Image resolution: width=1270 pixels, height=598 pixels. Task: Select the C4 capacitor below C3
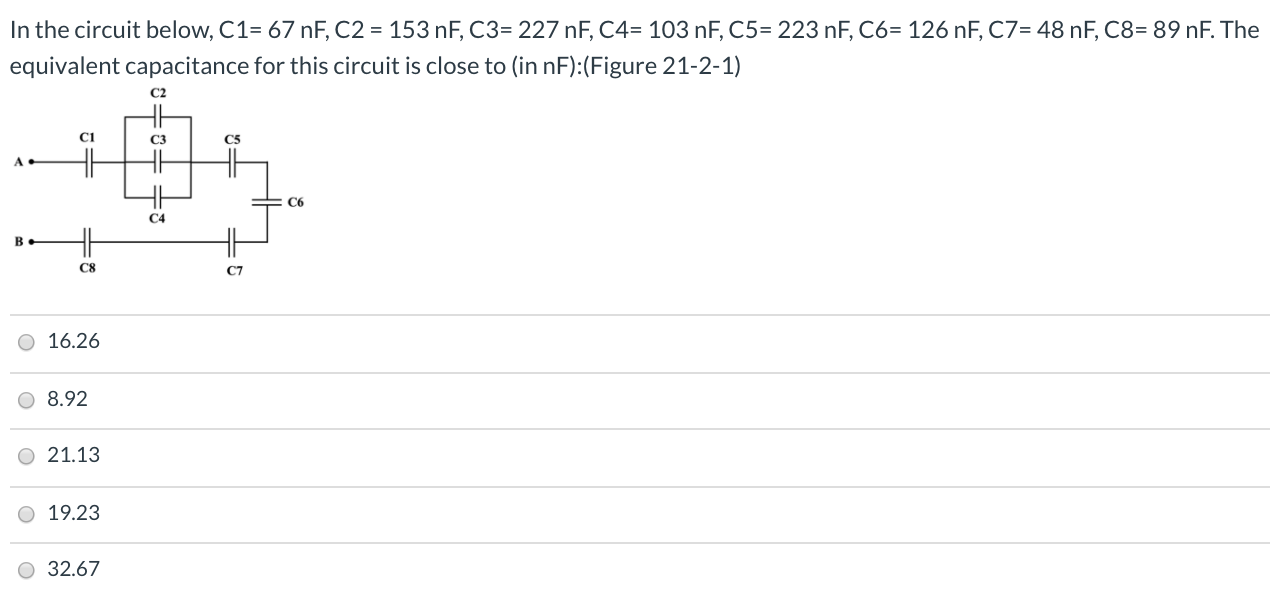[158, 197]
